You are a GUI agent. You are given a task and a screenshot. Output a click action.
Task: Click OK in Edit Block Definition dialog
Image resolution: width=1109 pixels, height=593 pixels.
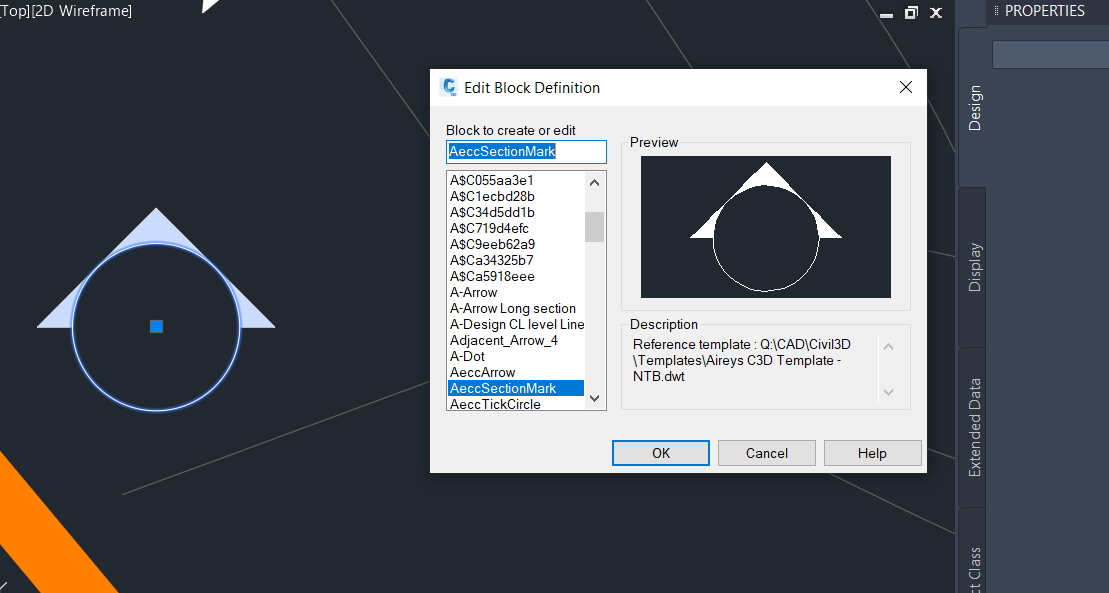pos(661,453)
